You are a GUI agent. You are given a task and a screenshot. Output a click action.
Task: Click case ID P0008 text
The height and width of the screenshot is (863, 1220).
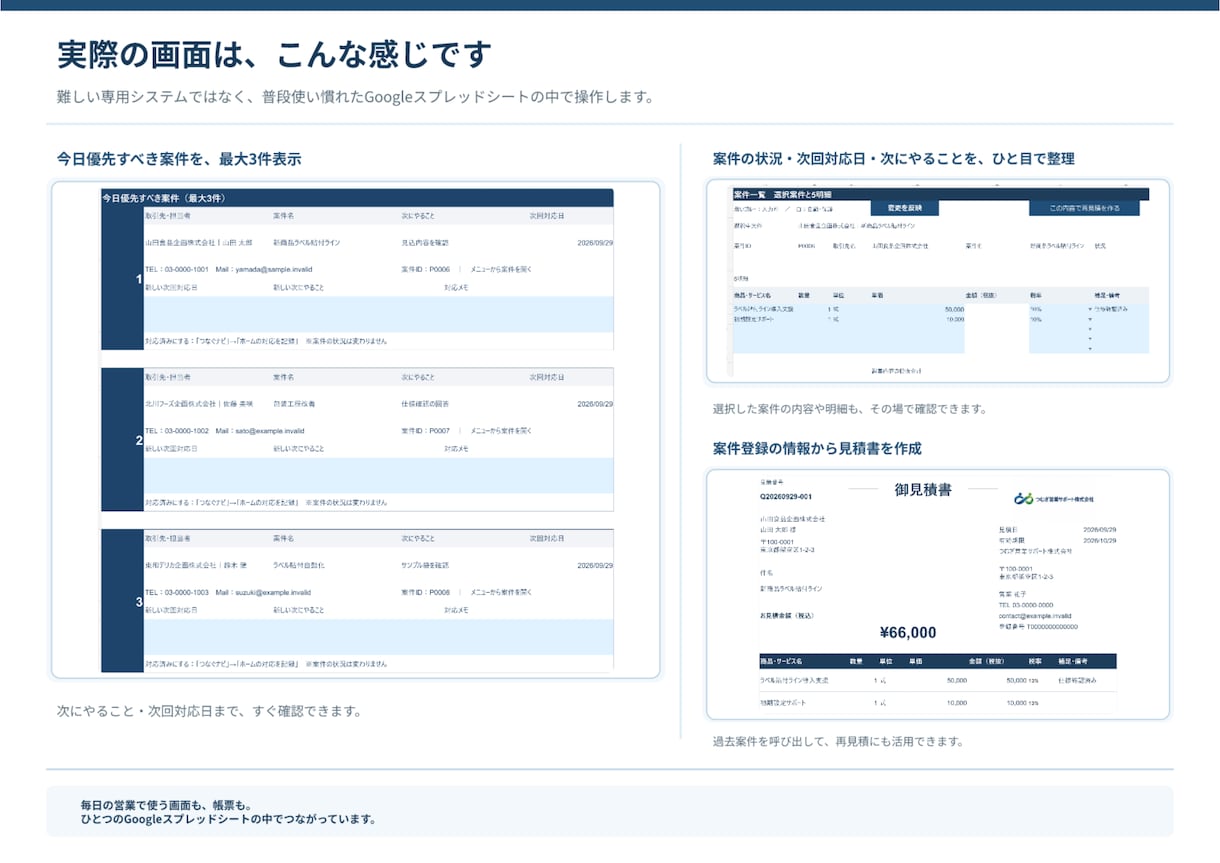[x=426, y=592]
